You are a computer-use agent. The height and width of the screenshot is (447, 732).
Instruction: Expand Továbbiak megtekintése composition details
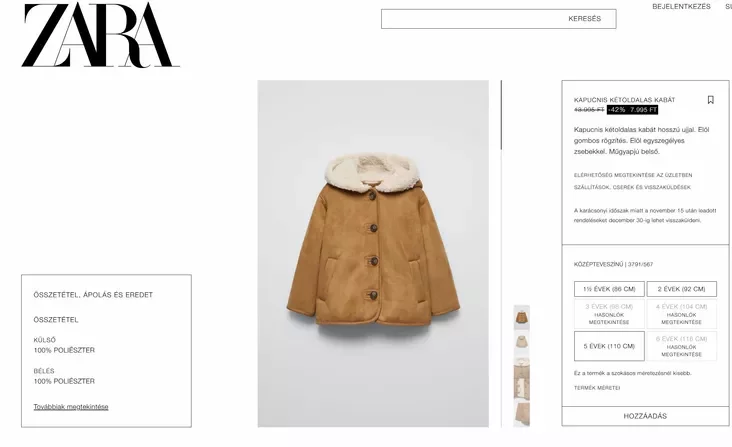click(71, 407)
